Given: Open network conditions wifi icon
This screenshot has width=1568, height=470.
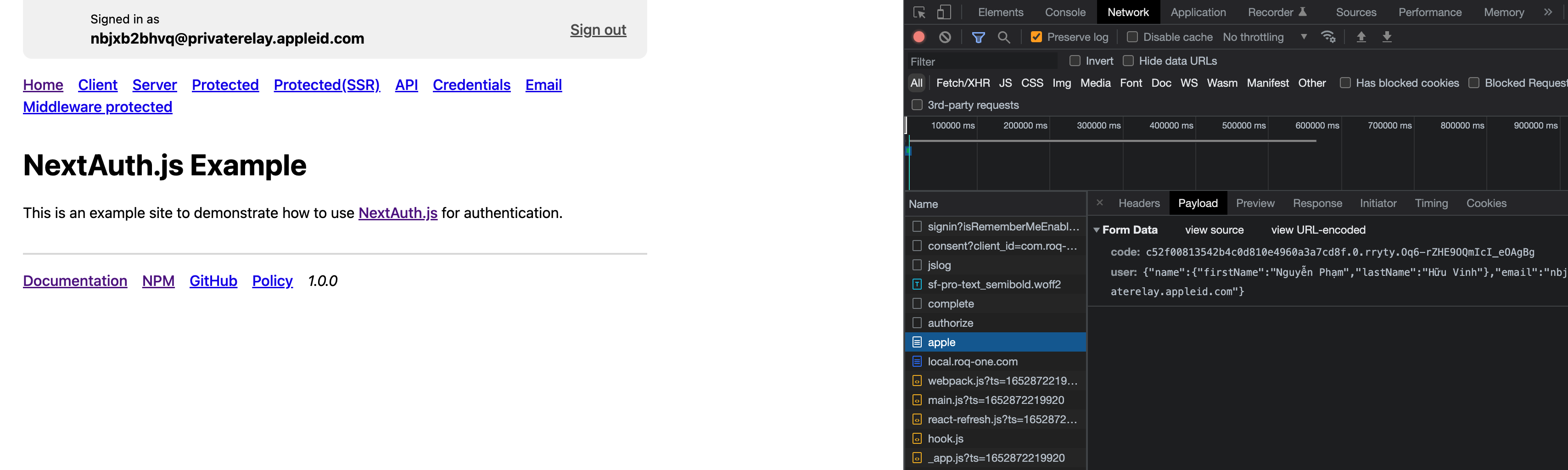Looking at the screenshot, I should point(1328,37).
